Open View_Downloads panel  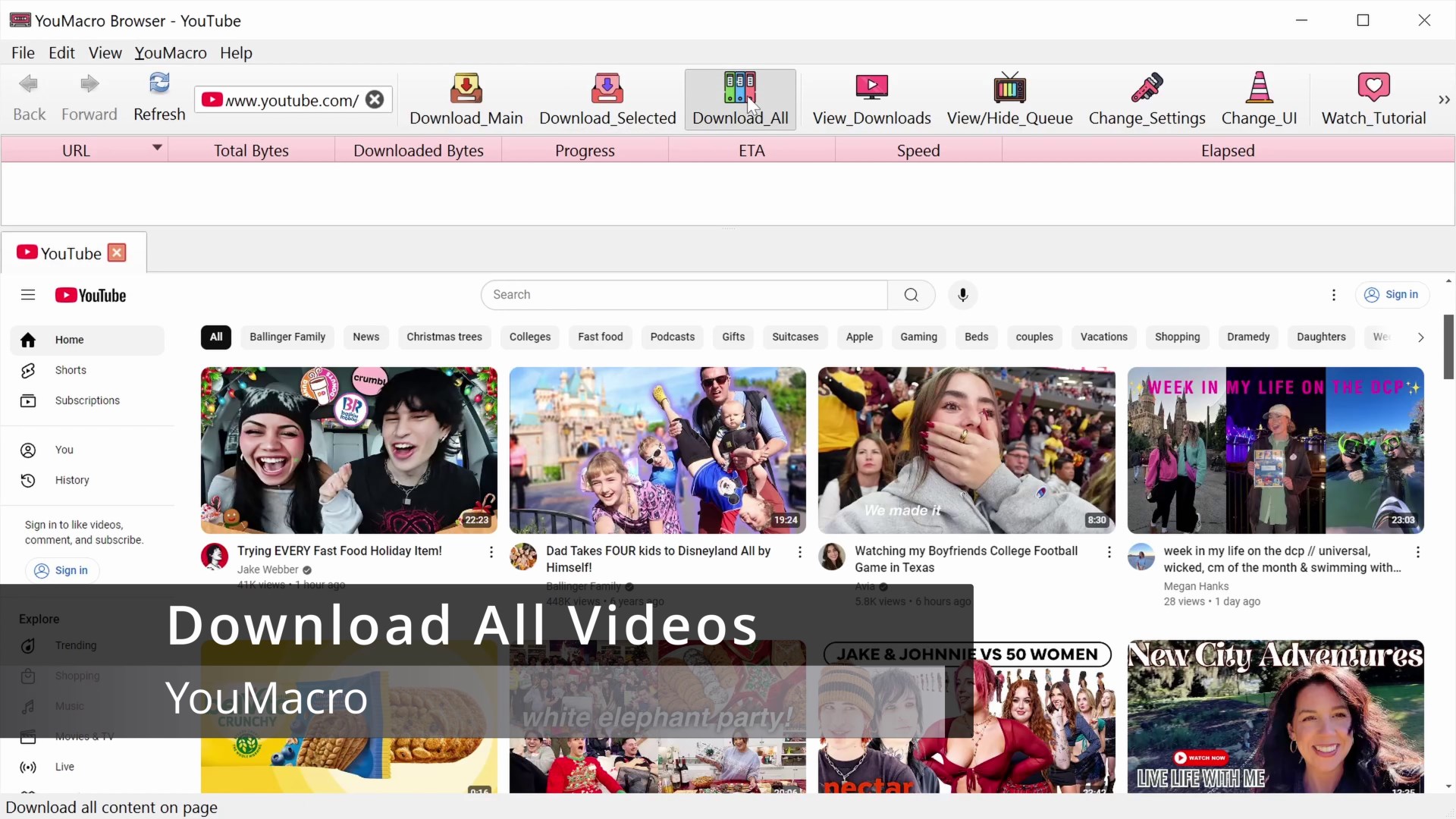coord(871,99)
